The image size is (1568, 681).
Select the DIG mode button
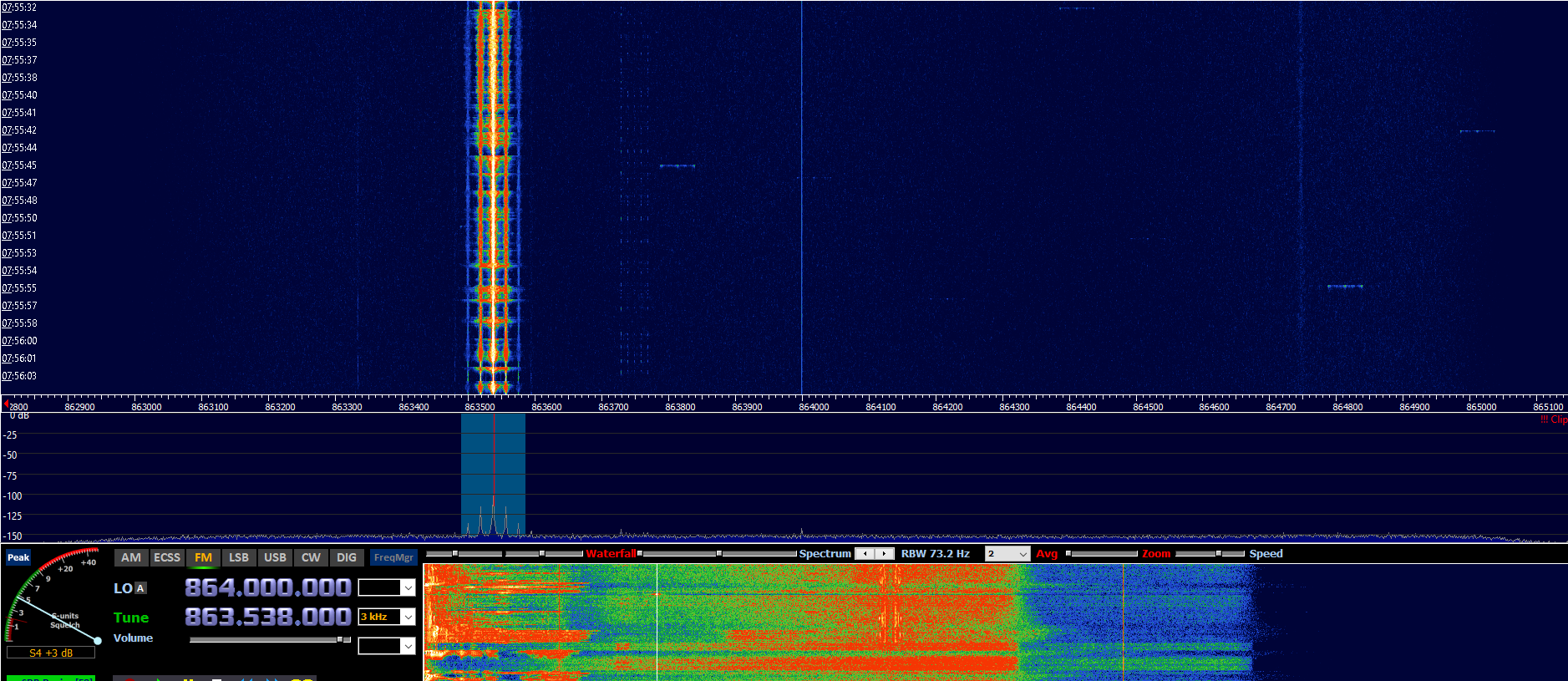pos(347,557)
